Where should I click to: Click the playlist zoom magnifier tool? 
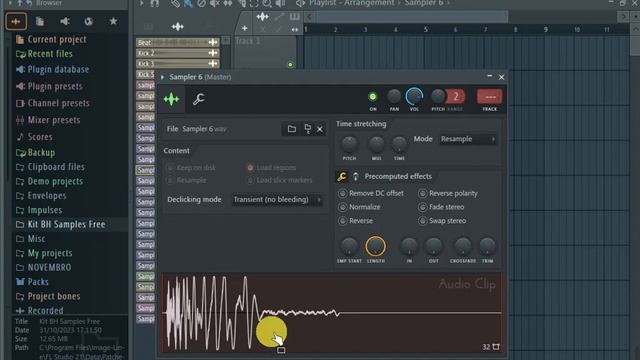coord(267,4)
